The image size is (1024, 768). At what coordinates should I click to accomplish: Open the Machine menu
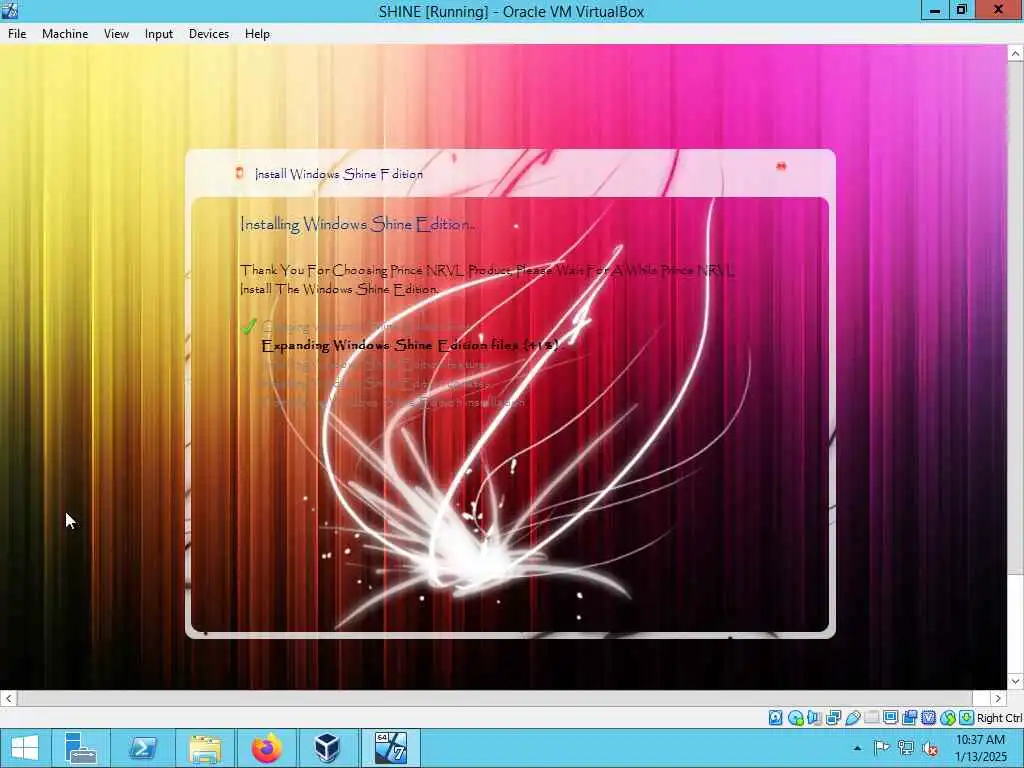65,34
